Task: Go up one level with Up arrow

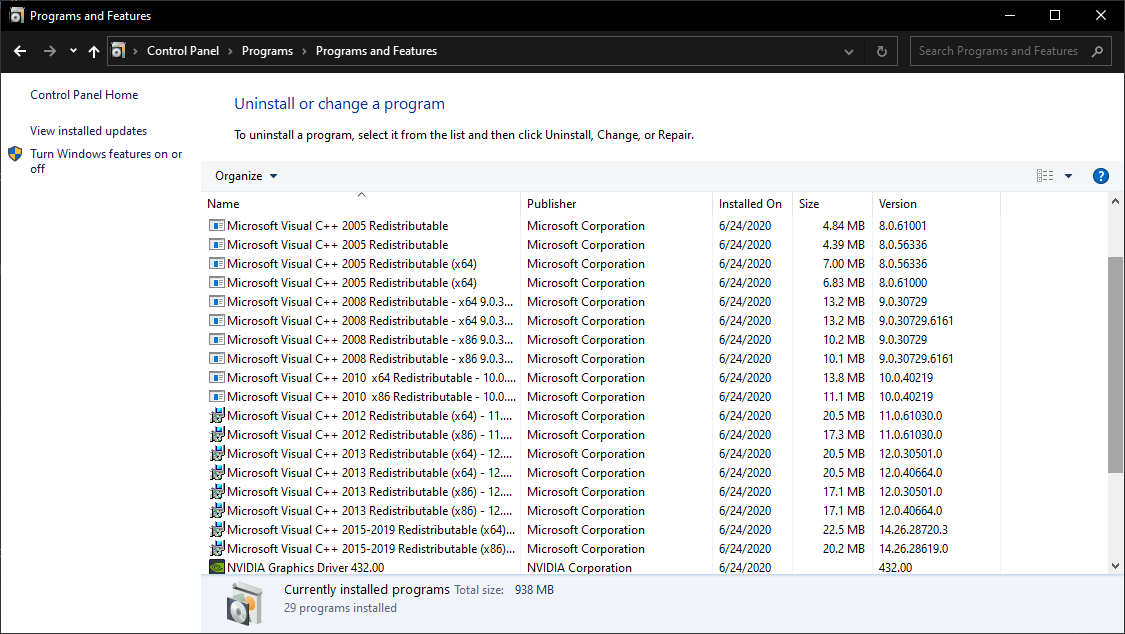Action: click(94, 51)
